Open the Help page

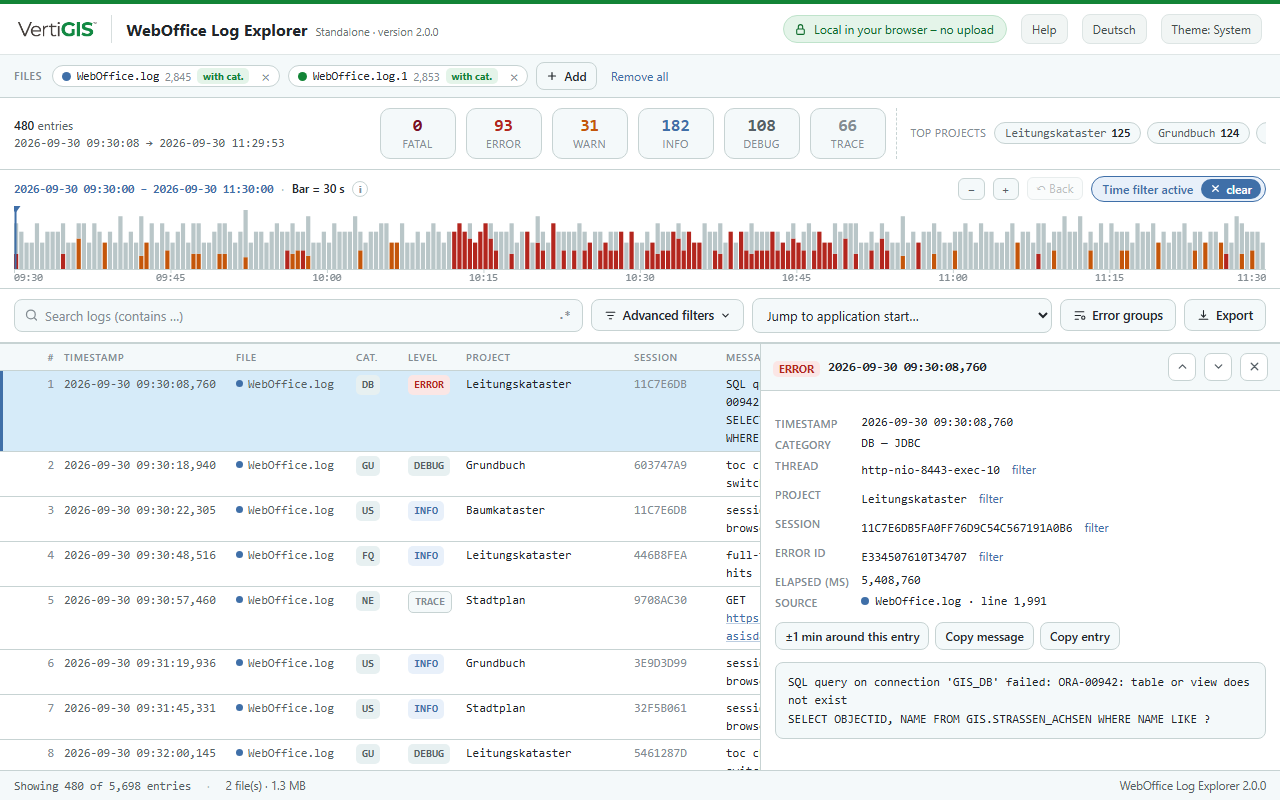pyautogui.click(x=1044, y=30)
